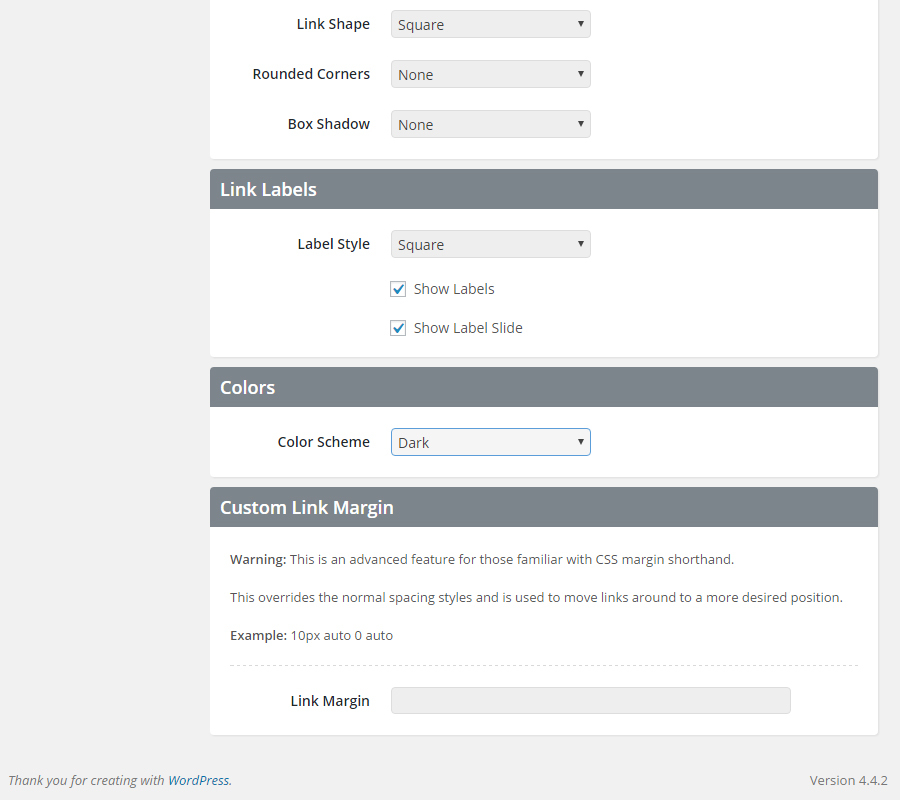Viewport: 900px width, 800px height.
Task: Click the Link Labels section header
Action: [268, 189]
